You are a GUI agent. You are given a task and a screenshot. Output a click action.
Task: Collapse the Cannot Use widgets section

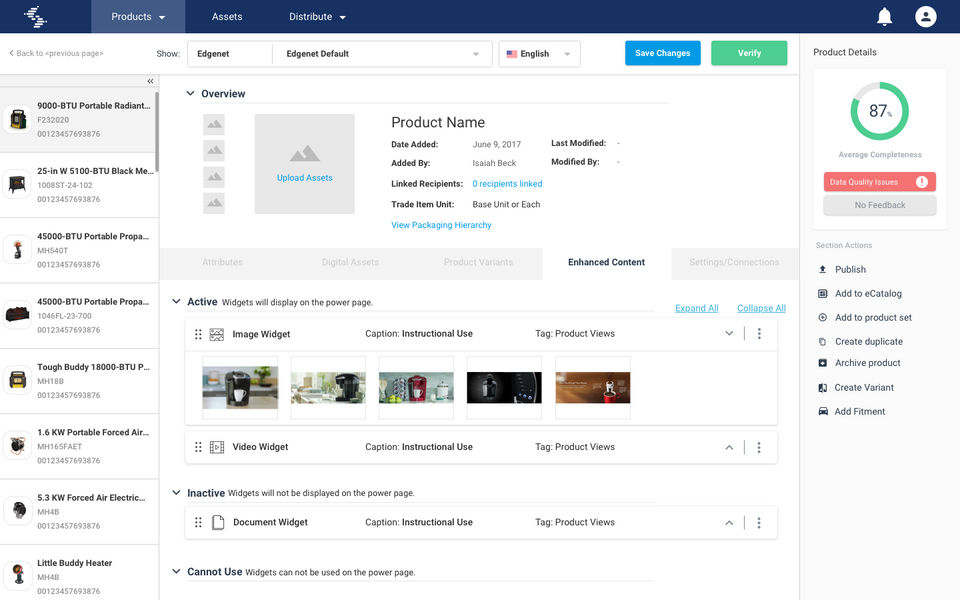(176, 571)
